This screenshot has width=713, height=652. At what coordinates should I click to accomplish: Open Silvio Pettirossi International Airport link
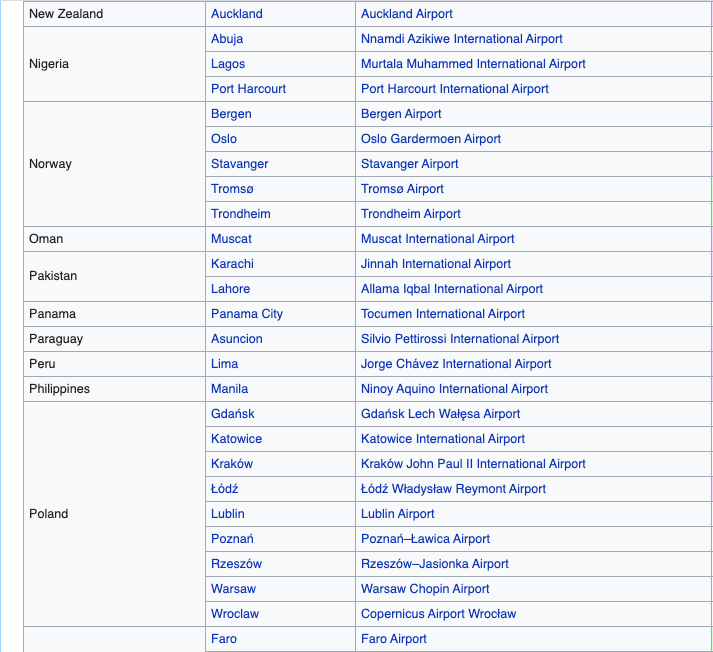[x=459, y=339]
